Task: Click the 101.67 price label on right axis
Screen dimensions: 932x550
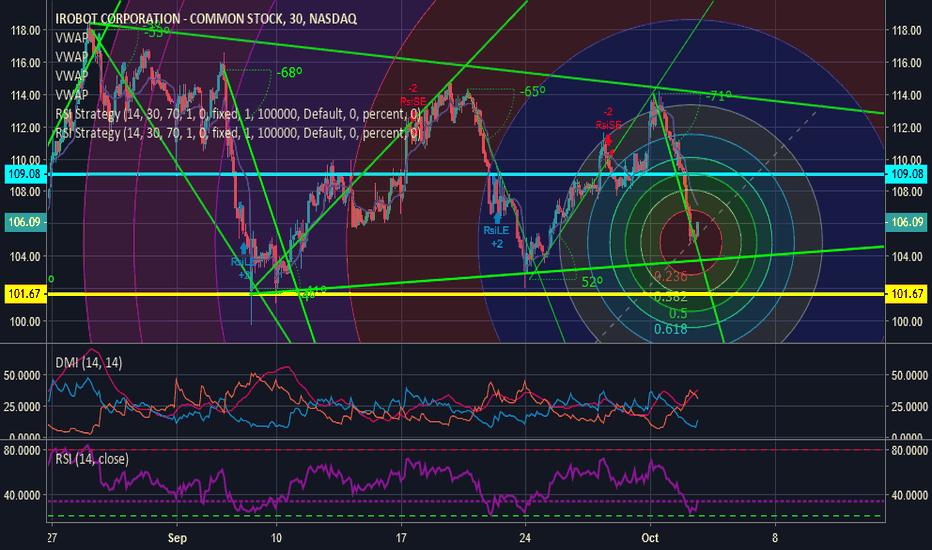Action: (x=907, y=294)
